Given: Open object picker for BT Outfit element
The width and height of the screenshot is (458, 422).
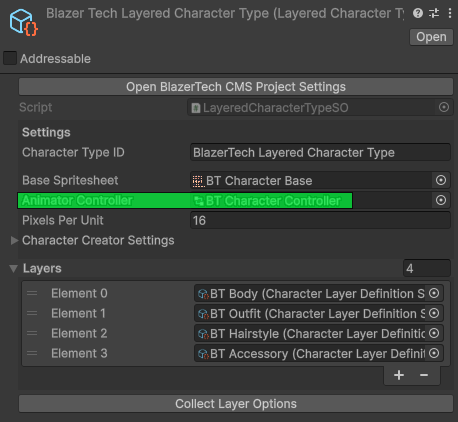Looking at the screenshot, I should tap(434, 313).
